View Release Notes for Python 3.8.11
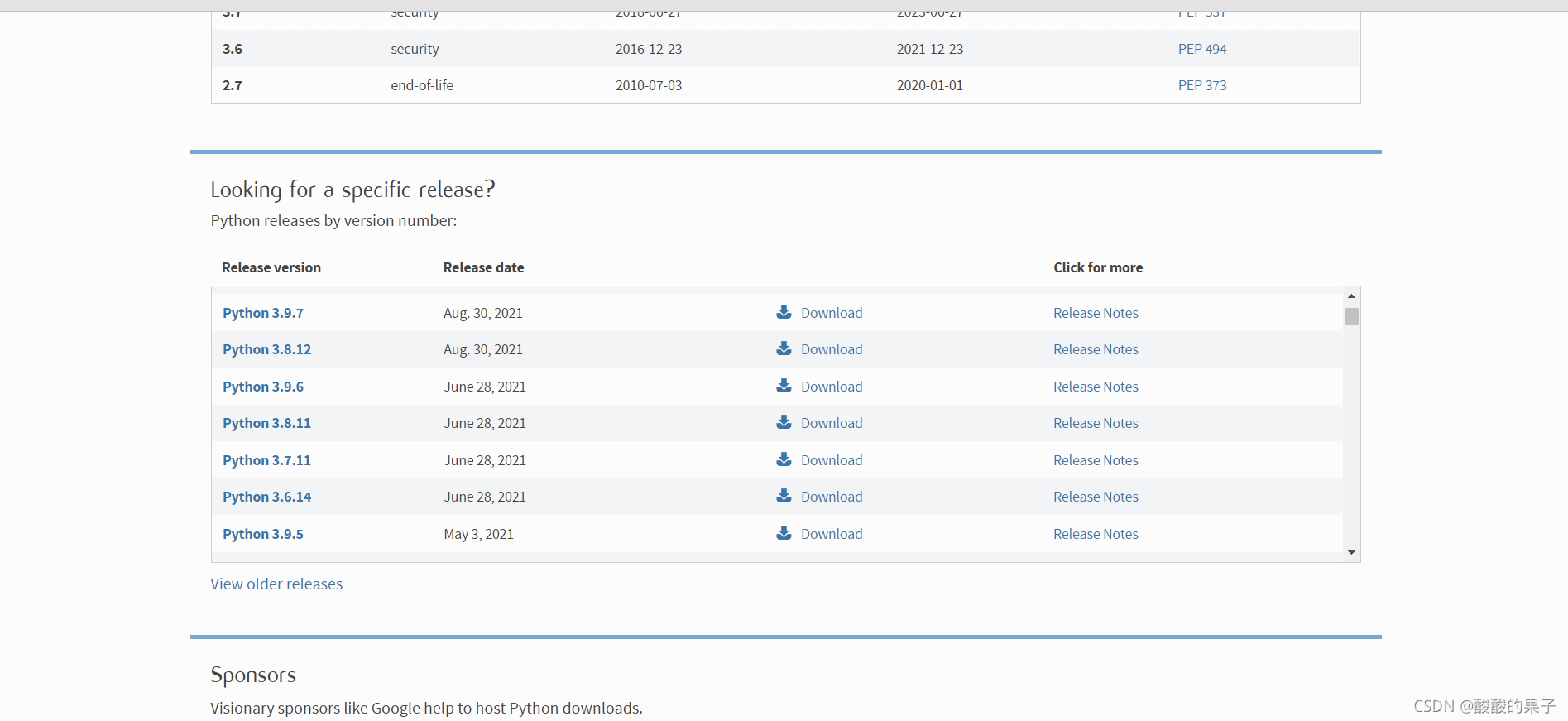 pos(1096,423)
